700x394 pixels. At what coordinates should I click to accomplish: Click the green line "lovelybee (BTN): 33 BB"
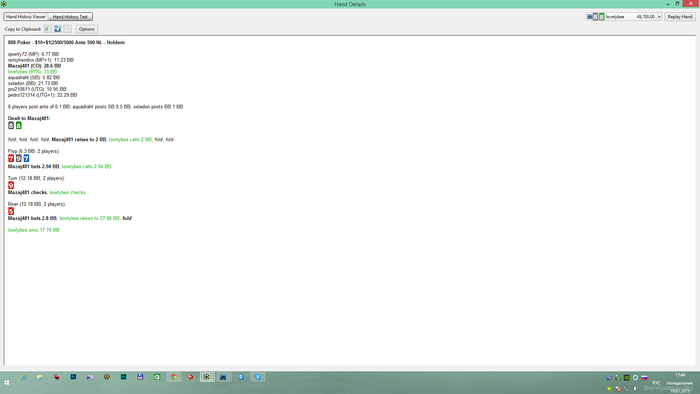click(x=32, y=71)
